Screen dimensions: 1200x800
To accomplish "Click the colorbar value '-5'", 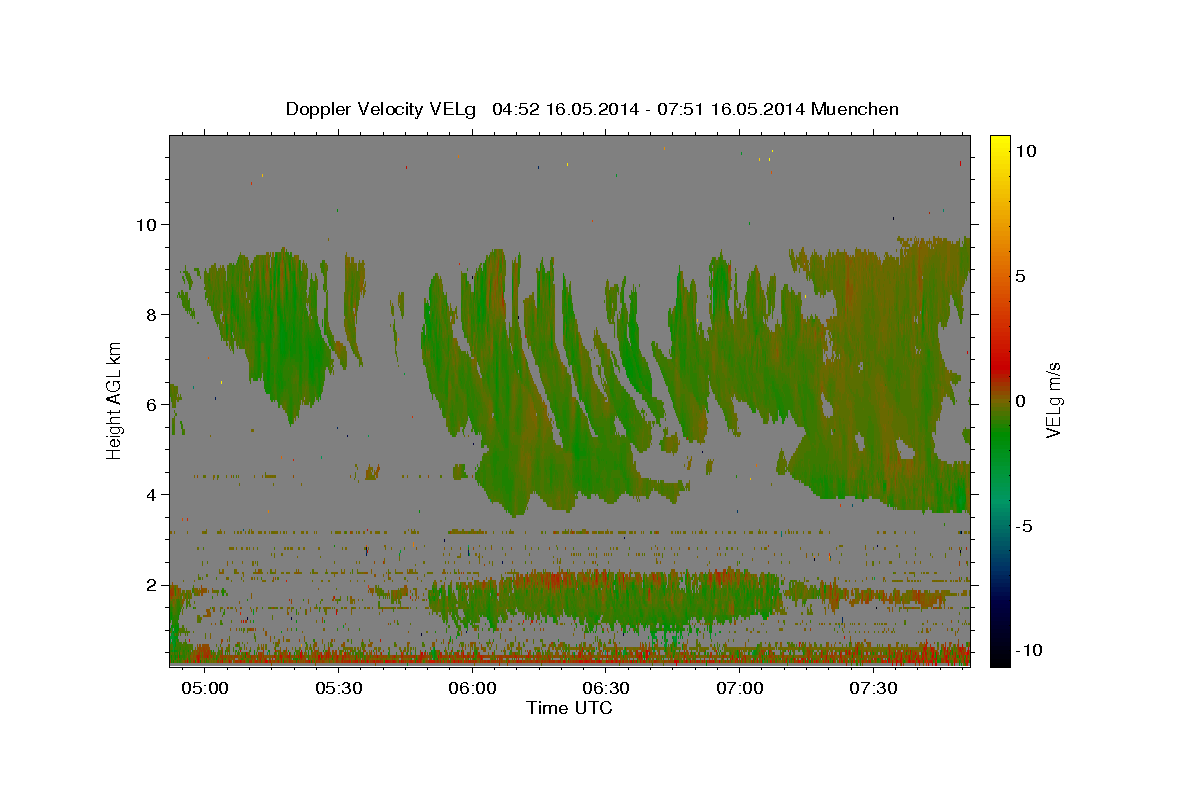I will click(x=1023, y=526).
